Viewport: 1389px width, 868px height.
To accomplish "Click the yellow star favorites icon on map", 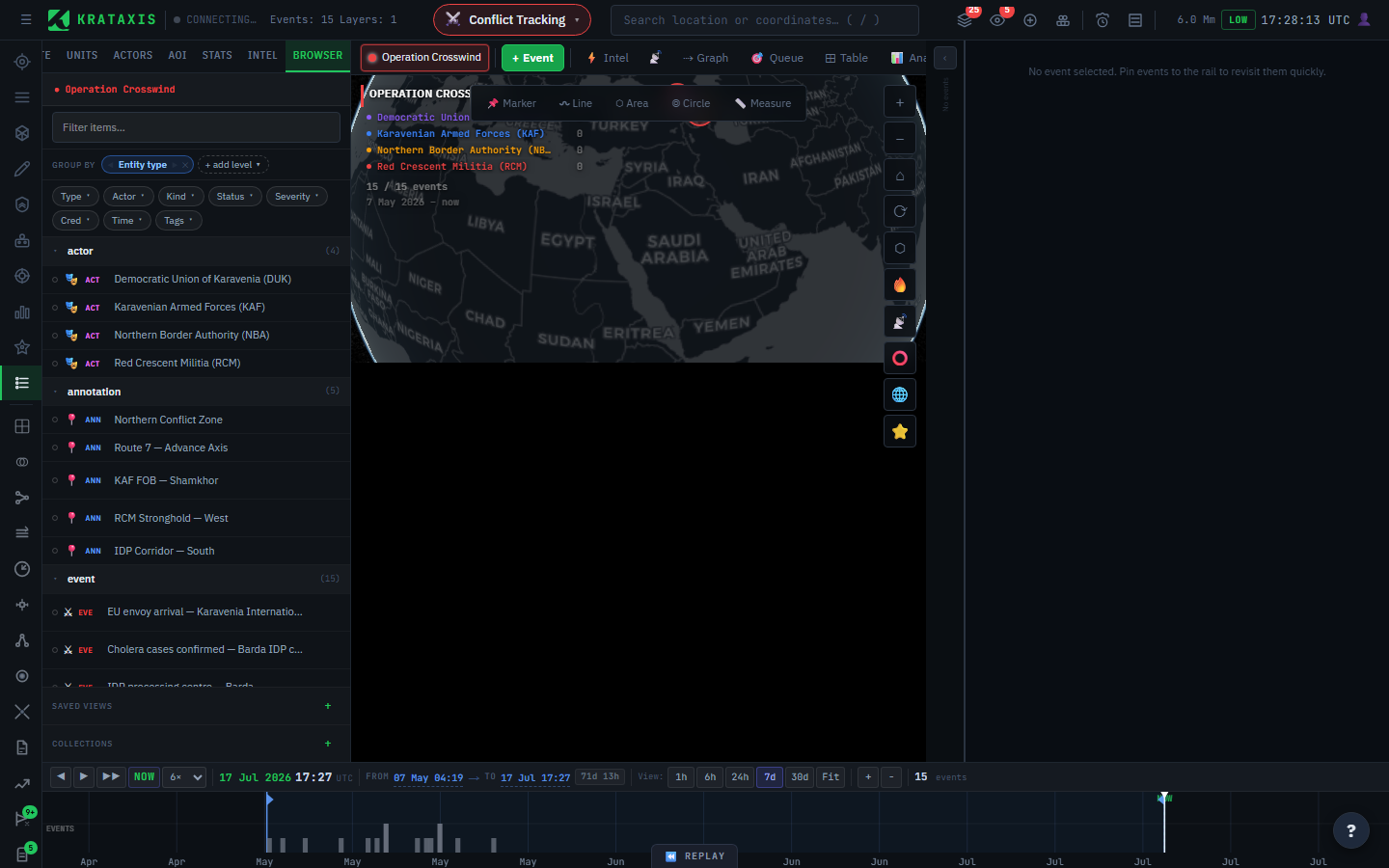I will (900, 432).
